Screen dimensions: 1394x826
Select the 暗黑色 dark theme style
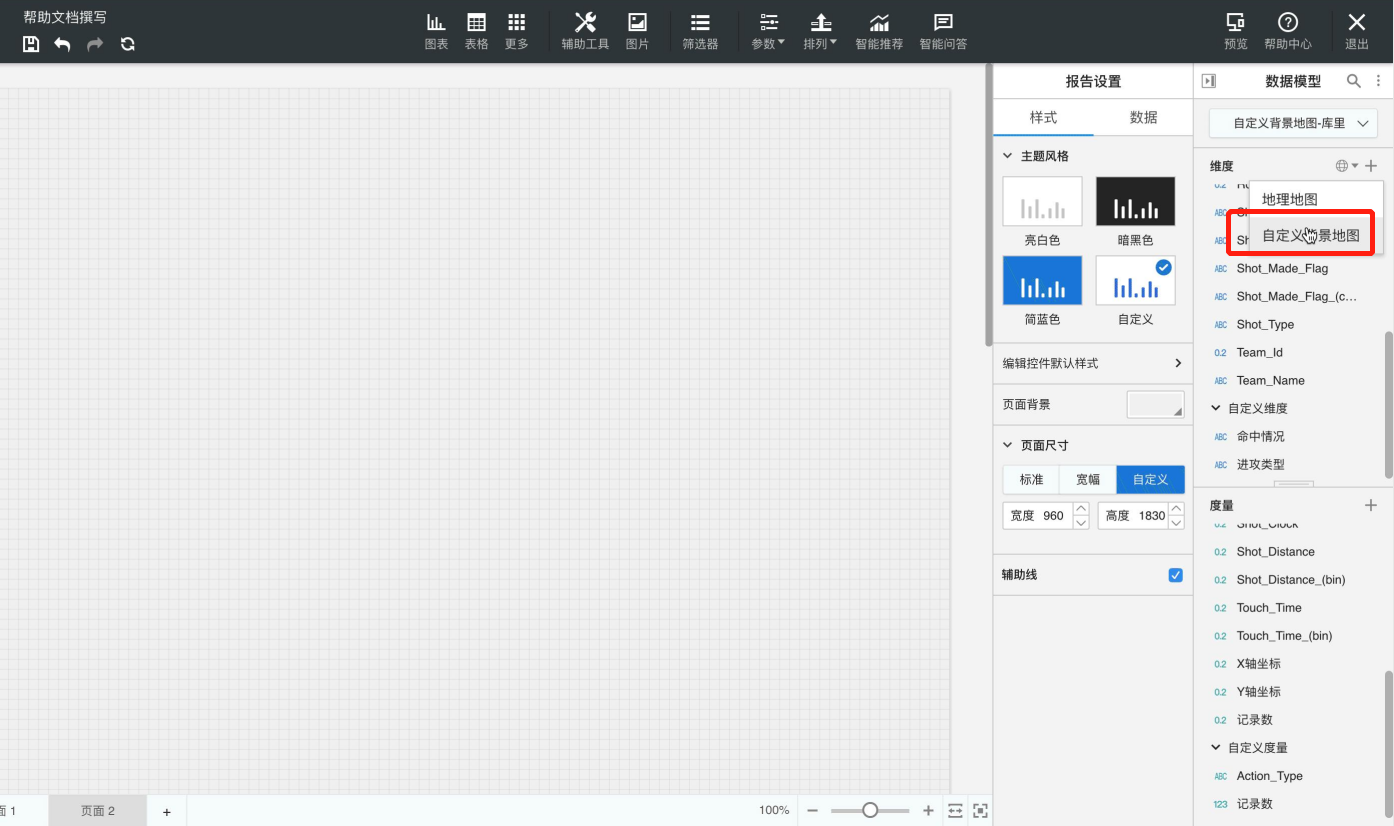[1135, 201]
